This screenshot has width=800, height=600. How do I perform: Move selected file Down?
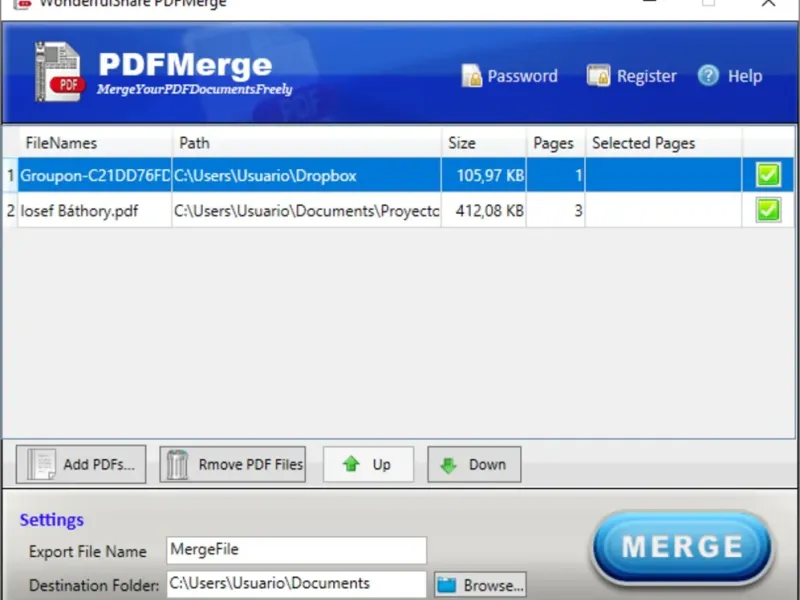(x=474, y=464)
